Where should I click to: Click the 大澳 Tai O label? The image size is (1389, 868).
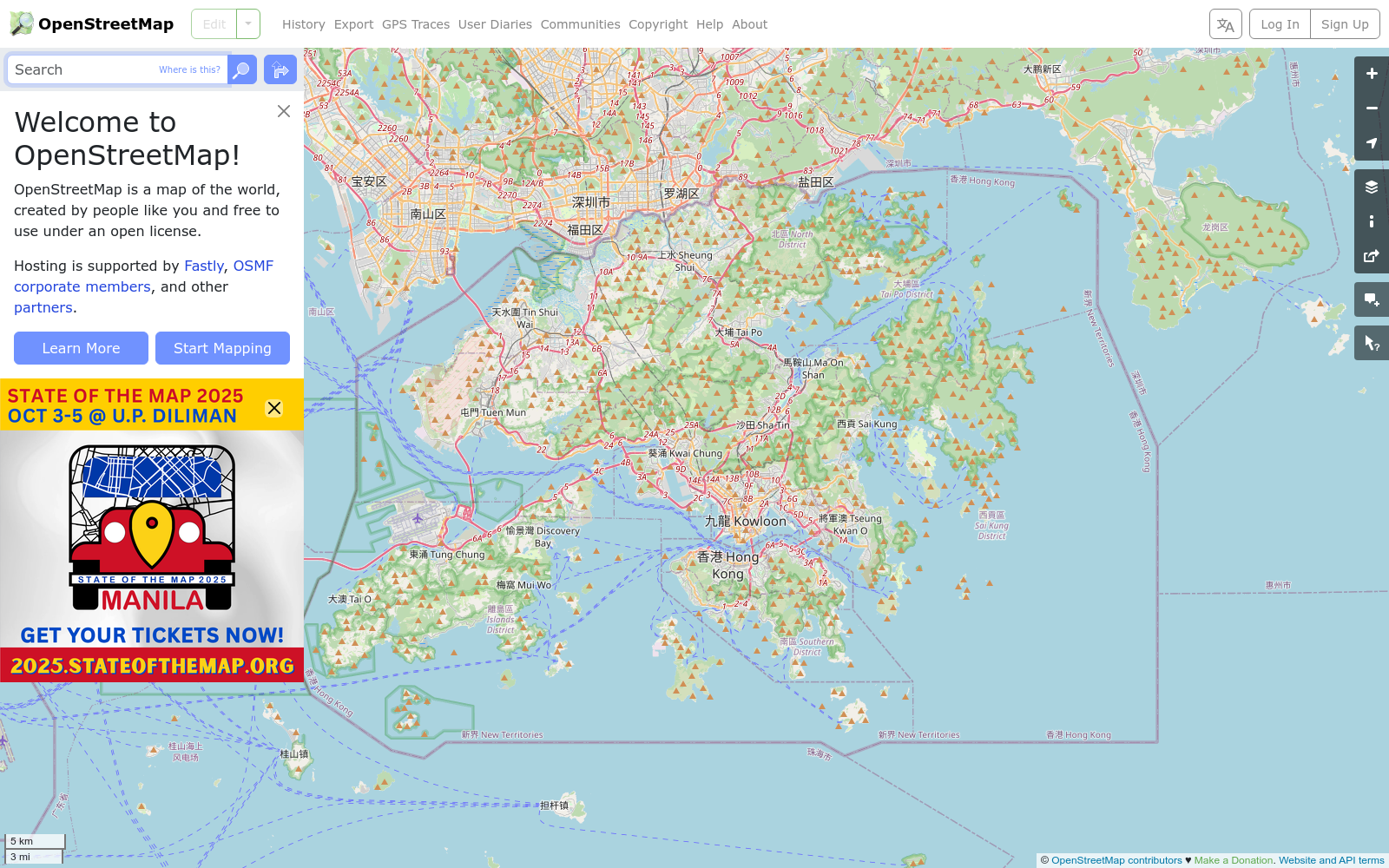click(349, 599)
